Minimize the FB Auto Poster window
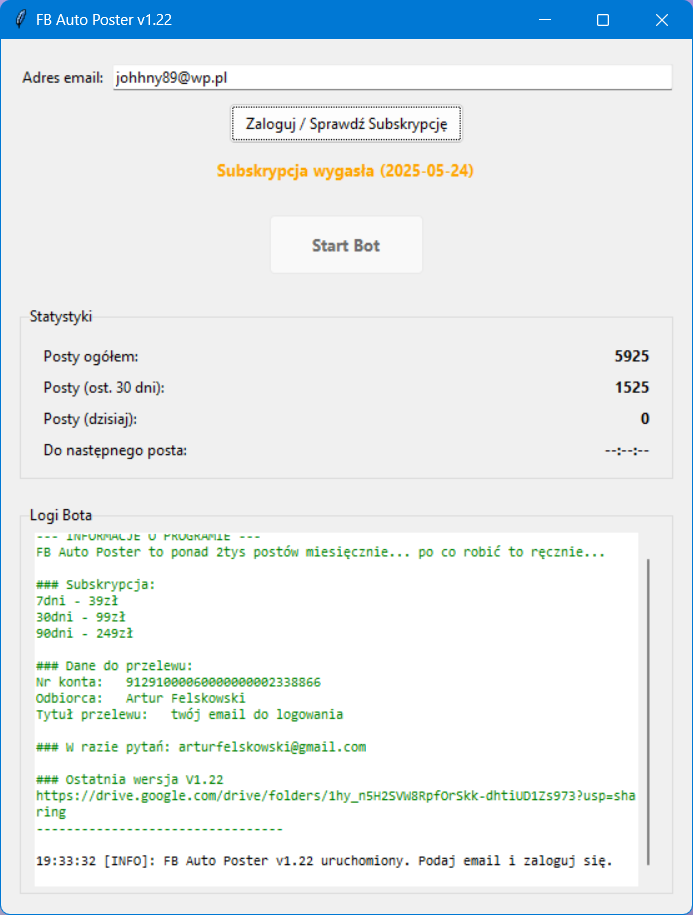 (545, 20)
